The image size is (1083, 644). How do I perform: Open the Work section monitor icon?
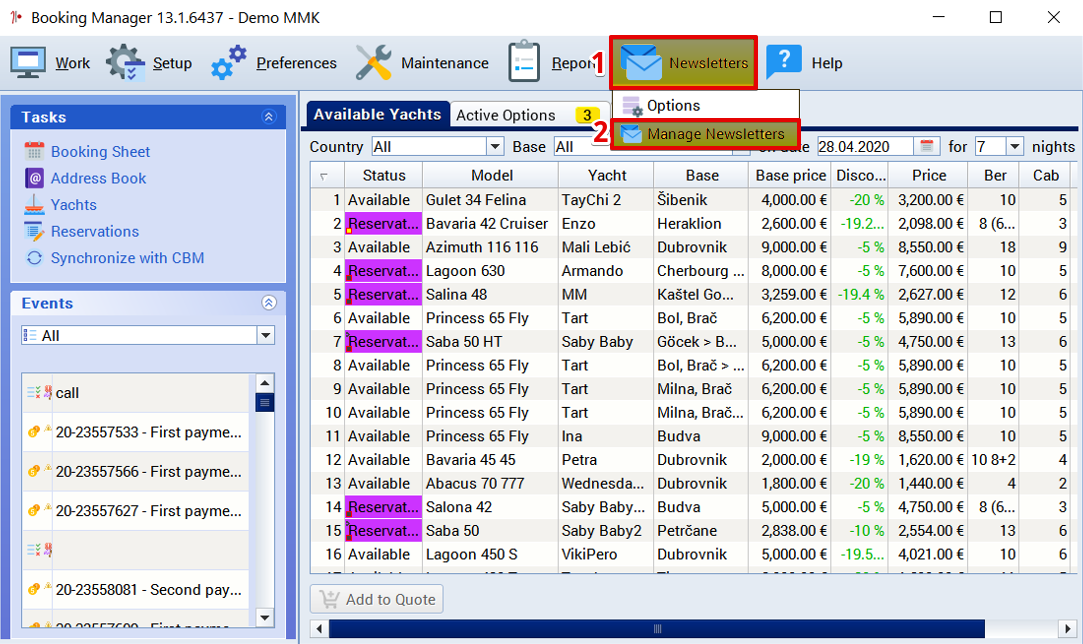pos(28,63)
